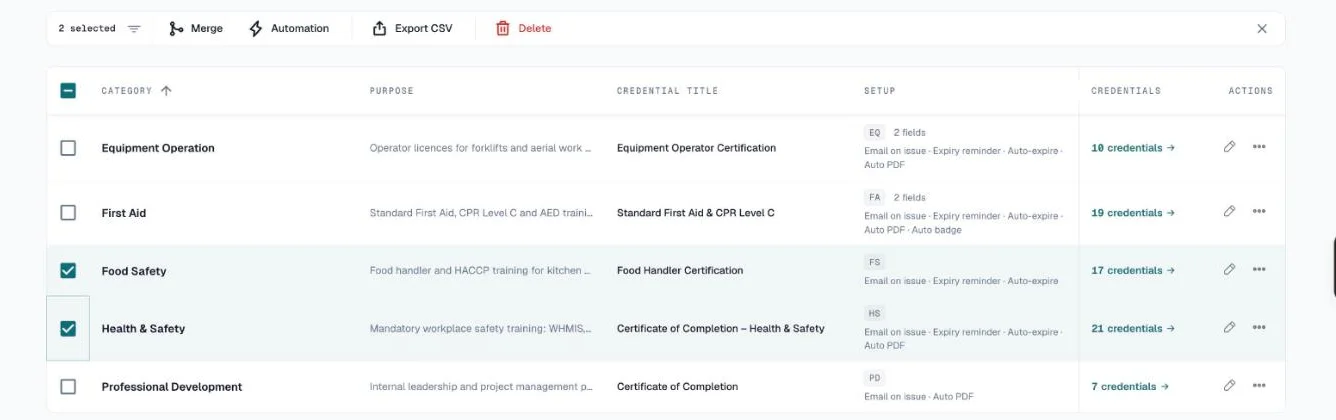1336x420 pixels.
Task: Edit the Professional Development category
Action: [1229, 386]
